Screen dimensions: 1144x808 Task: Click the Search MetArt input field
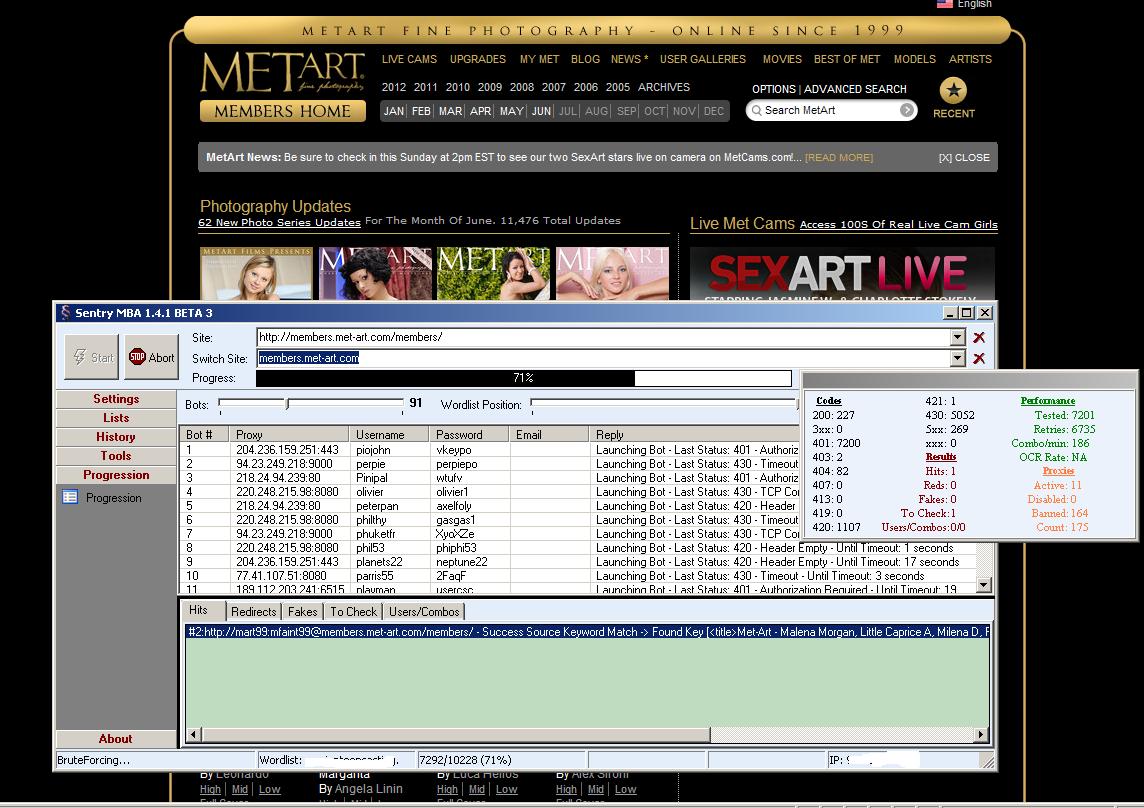(830, 110)
